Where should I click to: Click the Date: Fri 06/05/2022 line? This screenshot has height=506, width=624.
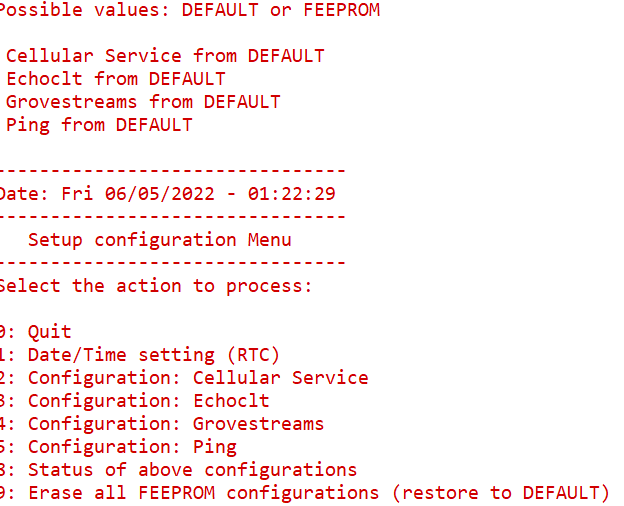pos(168,194)
